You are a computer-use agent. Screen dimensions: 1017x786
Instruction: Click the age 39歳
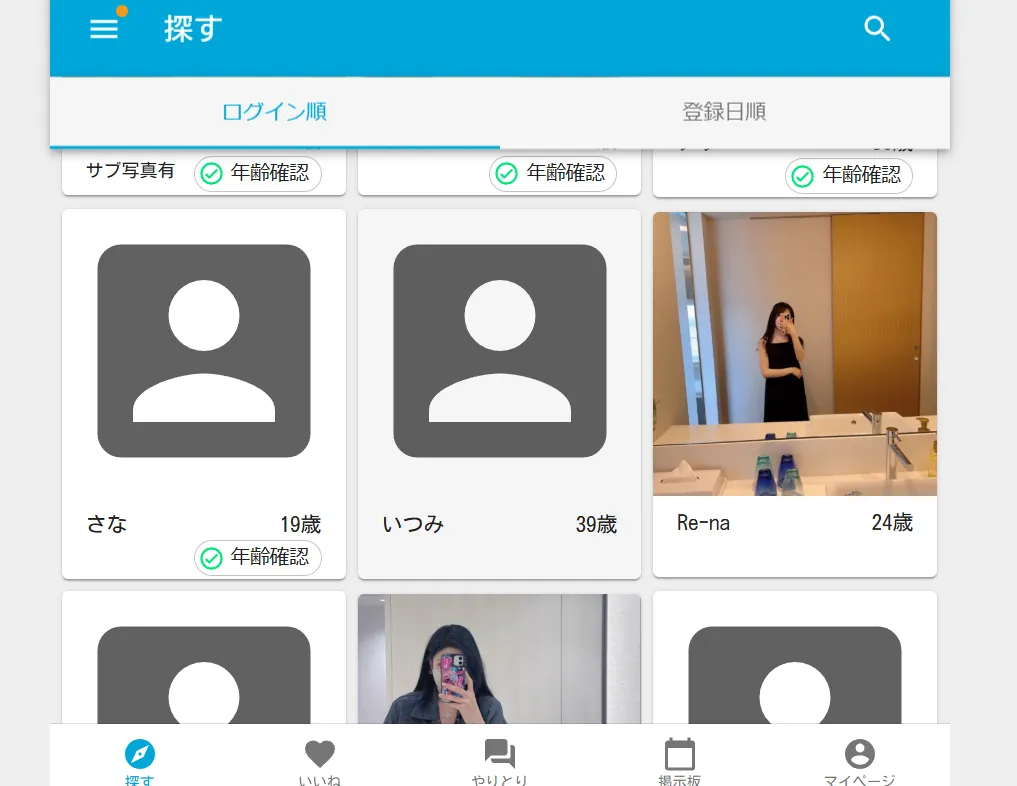pos(596,524)
